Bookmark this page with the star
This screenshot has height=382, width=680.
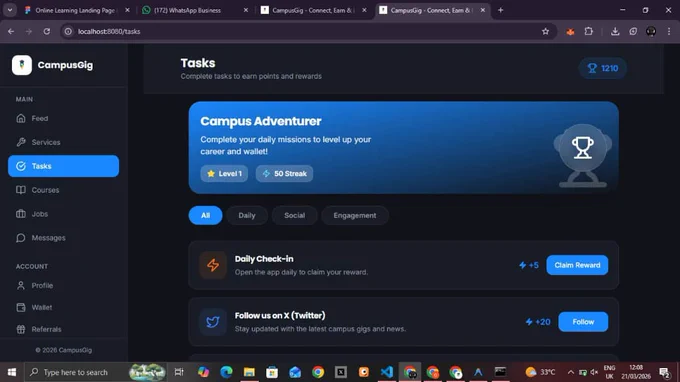[x=546, y=31]
